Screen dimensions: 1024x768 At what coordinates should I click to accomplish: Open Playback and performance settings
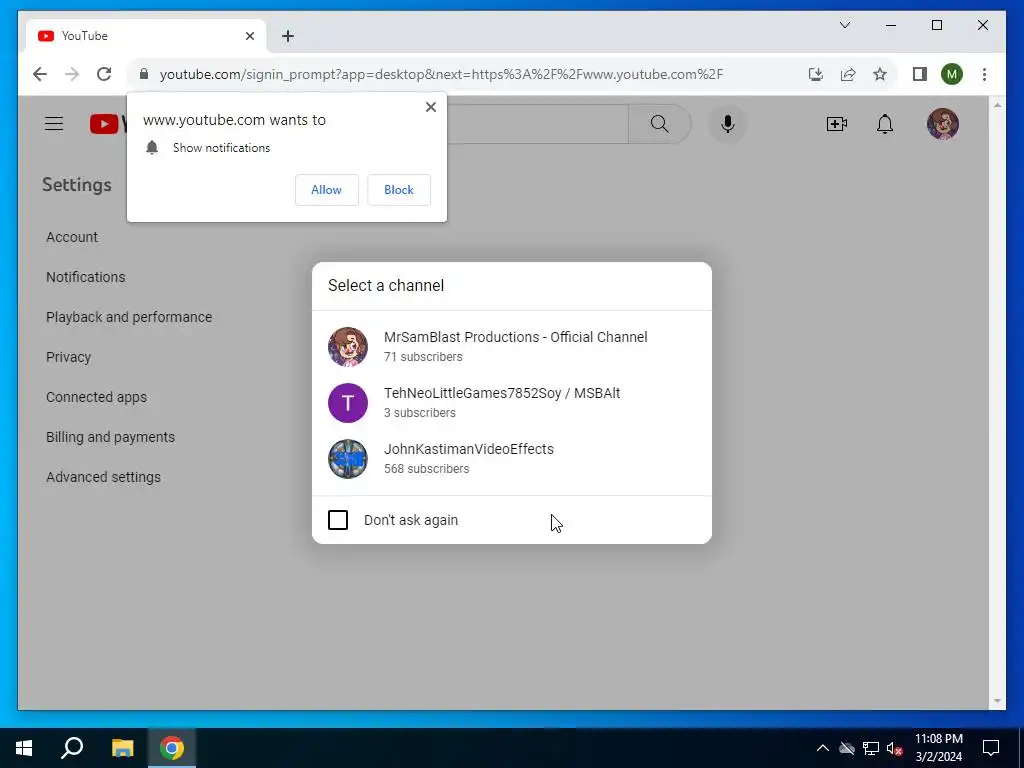129,317
